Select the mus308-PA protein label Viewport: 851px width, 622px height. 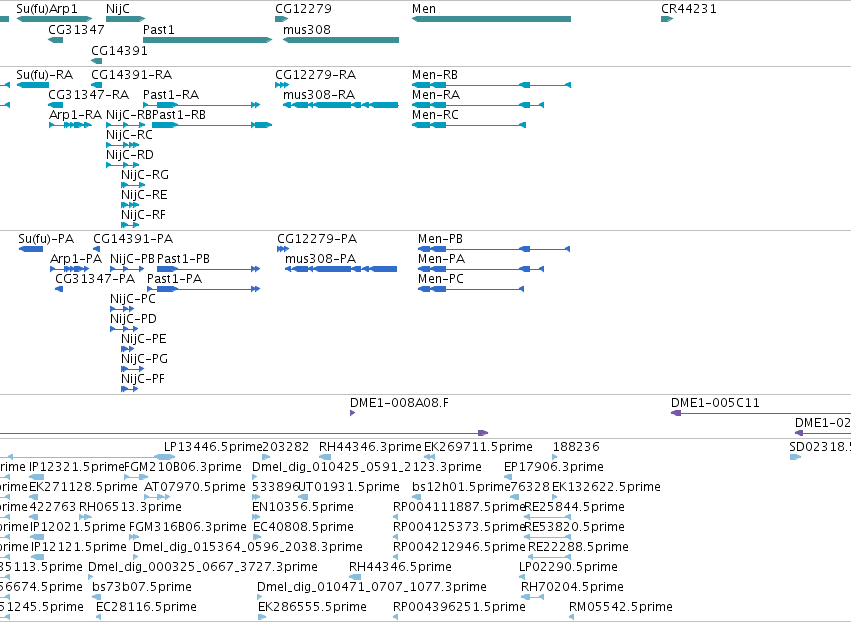320,259
